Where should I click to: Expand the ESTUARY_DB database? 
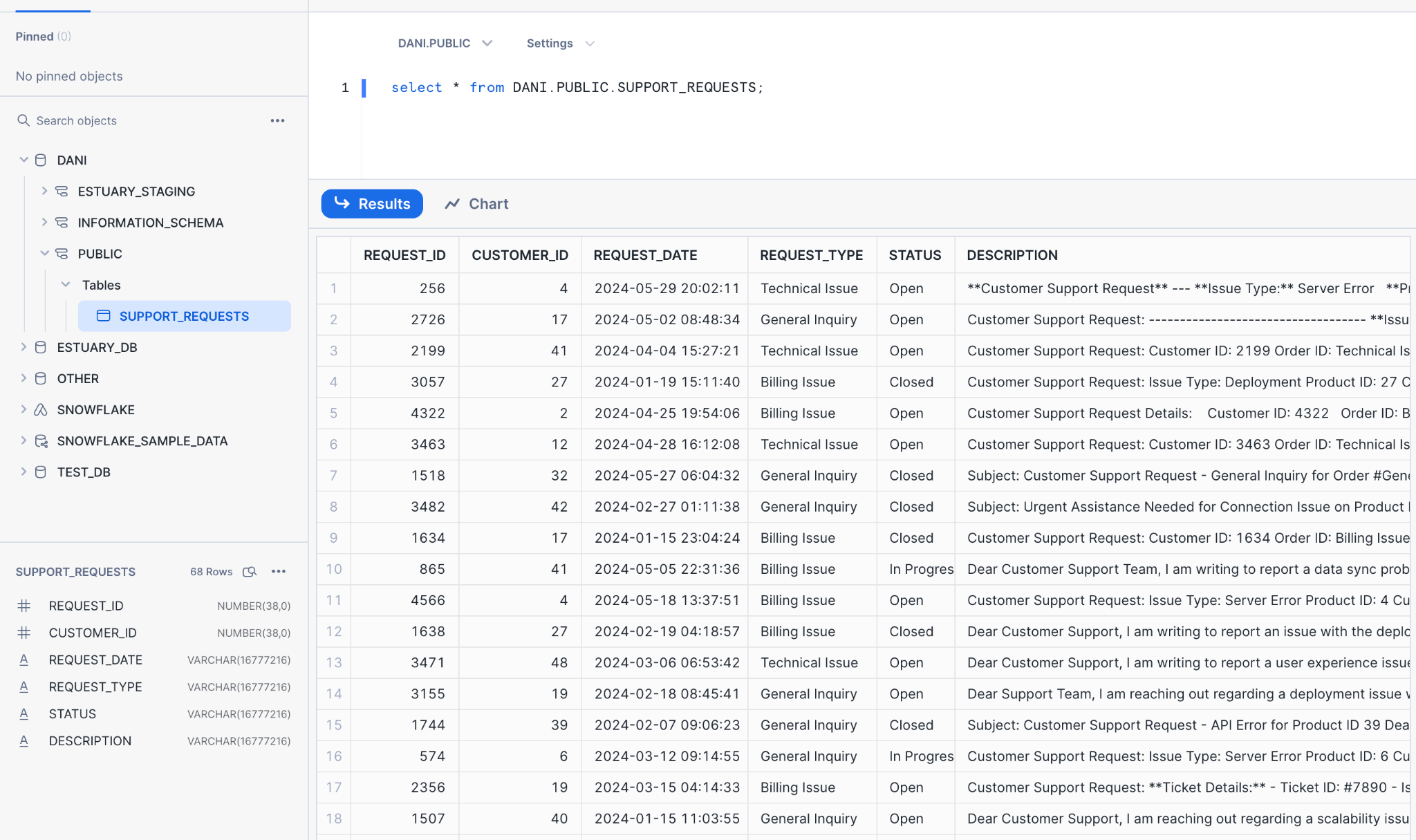coord(24,346)
